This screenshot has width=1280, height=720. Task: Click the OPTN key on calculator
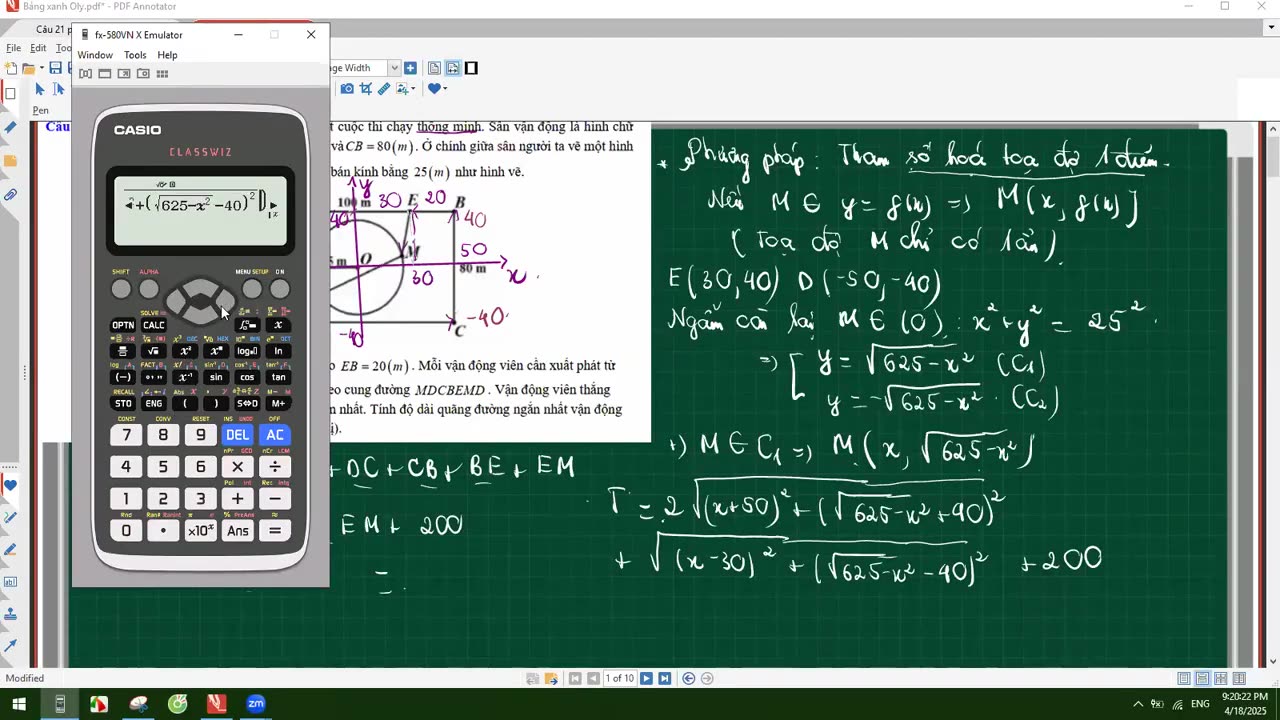pyautogui.click(x=123, y=325)
